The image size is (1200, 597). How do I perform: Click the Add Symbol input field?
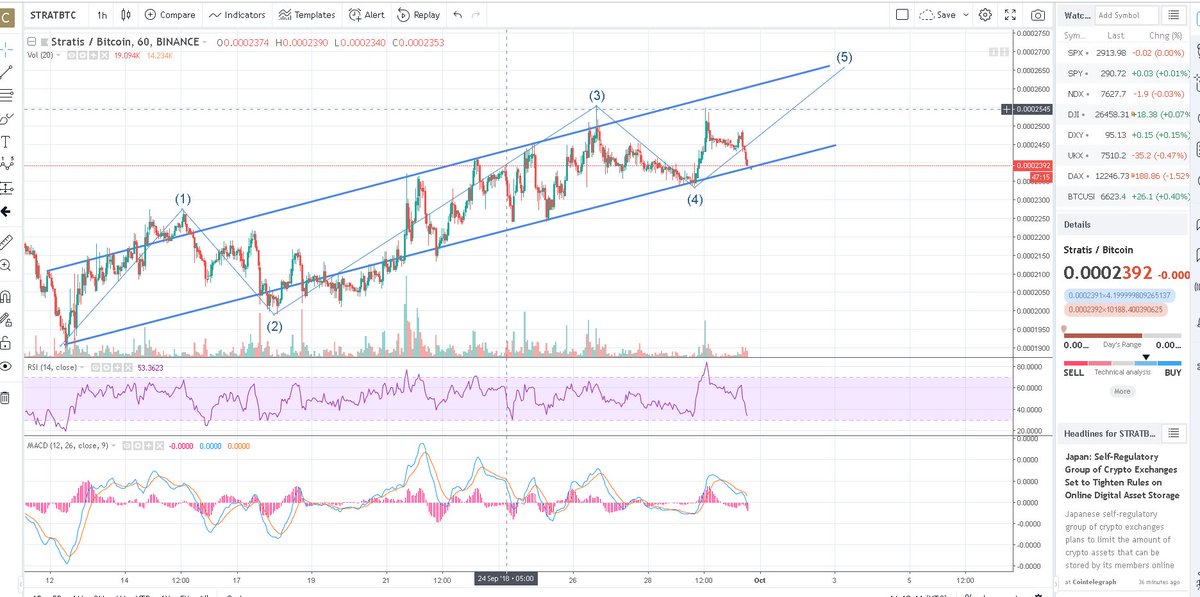coord(1127,15)
